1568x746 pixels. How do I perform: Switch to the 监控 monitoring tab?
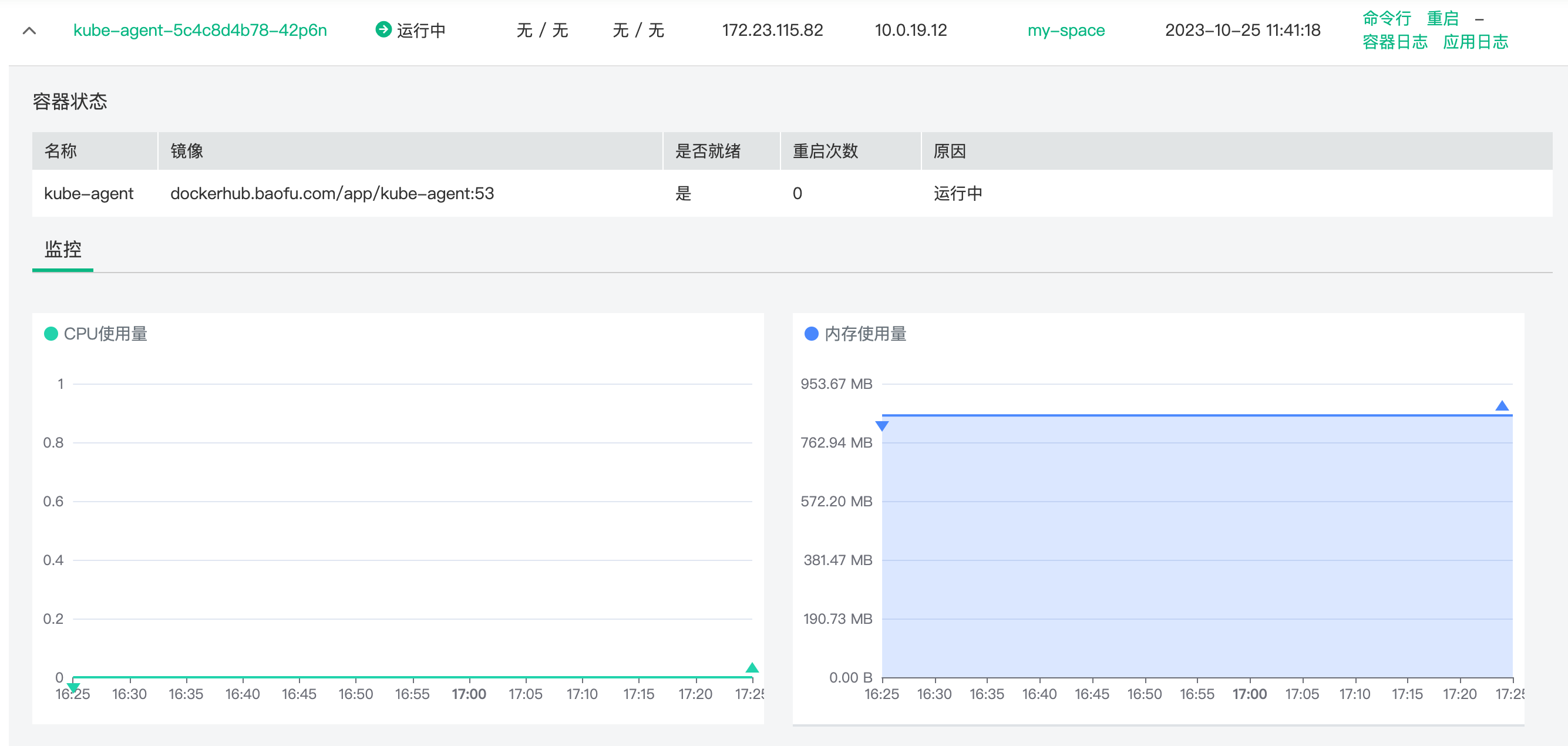tap(63, 249)
